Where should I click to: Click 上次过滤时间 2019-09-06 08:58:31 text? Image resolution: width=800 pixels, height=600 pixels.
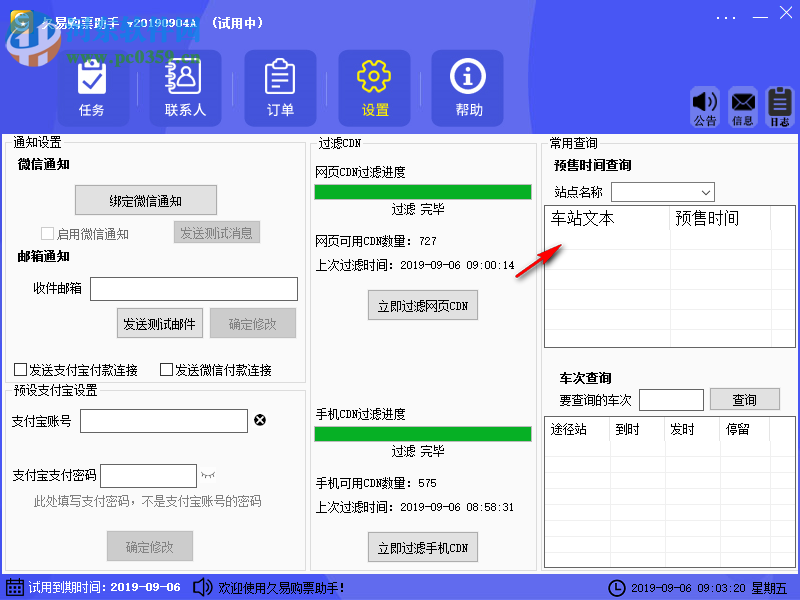click(415, 507)
